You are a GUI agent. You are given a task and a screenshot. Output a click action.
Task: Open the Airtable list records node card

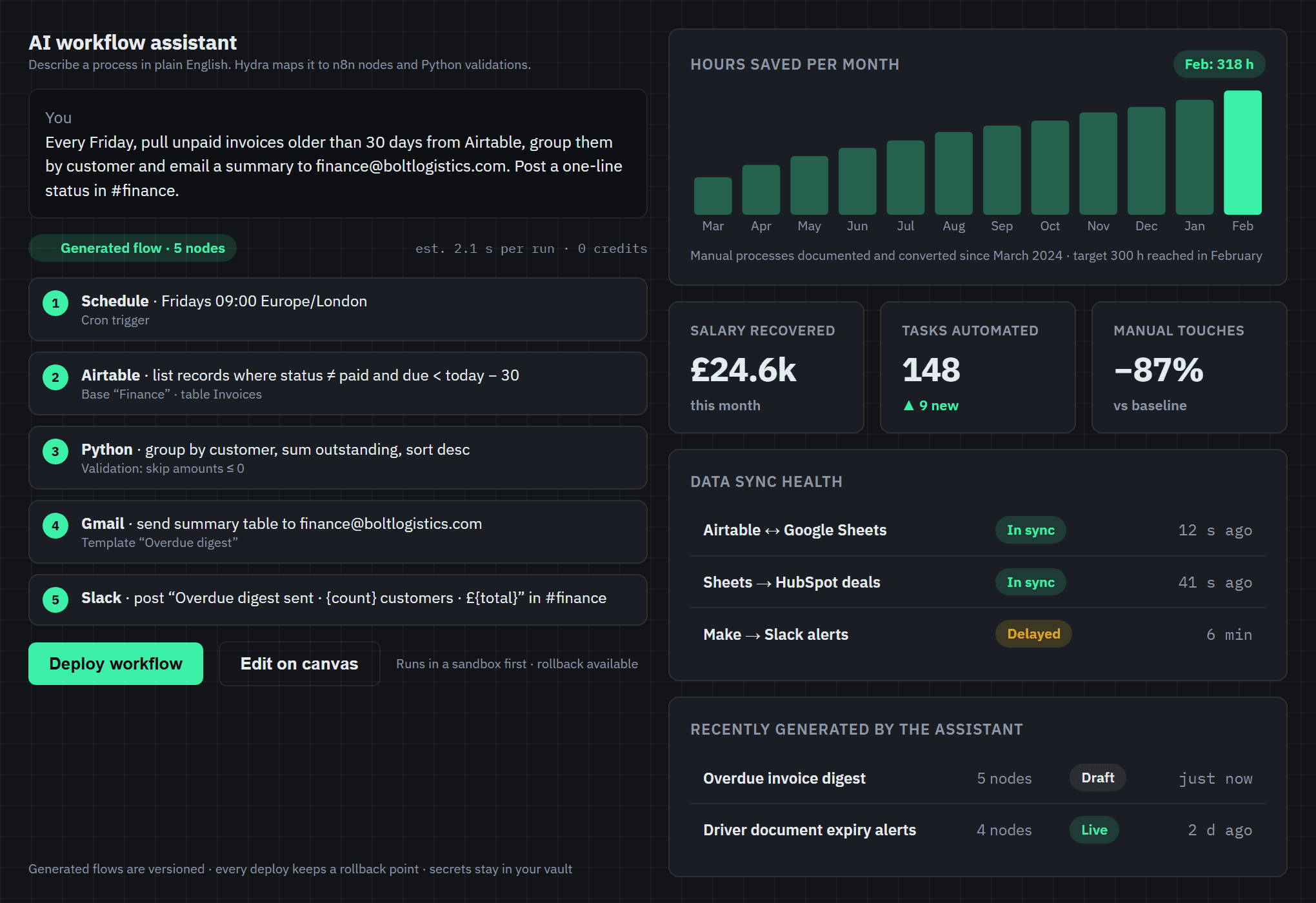tap(337, 384)
